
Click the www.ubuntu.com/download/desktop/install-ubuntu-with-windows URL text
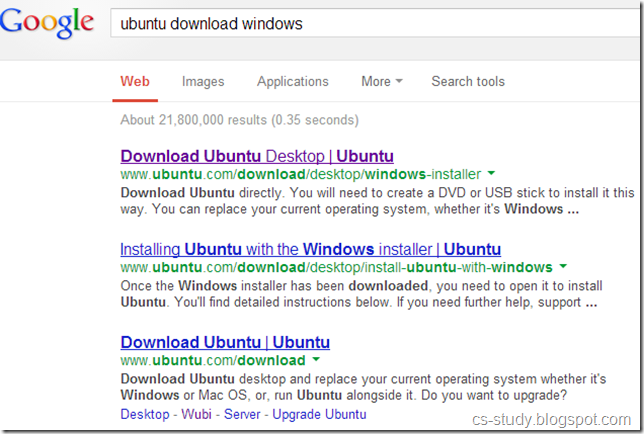point(336,267)
